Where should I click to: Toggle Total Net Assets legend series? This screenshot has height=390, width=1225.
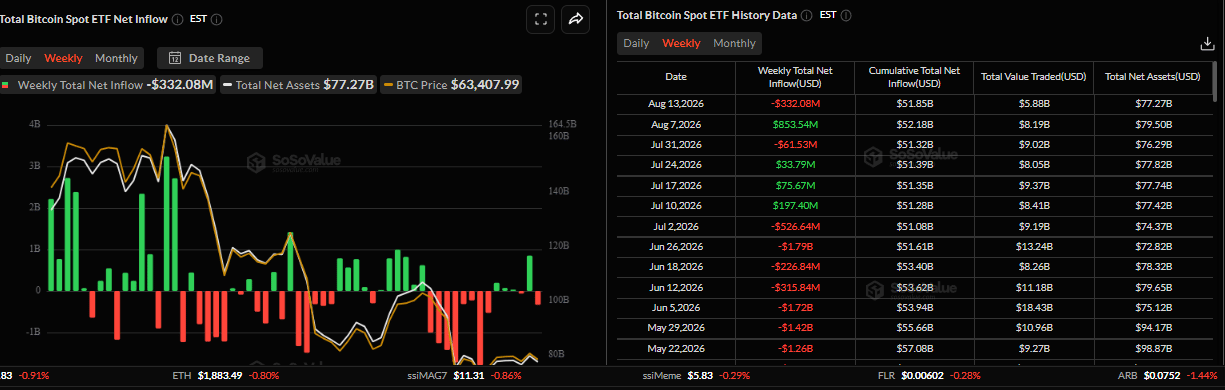(x=298, y=85)
